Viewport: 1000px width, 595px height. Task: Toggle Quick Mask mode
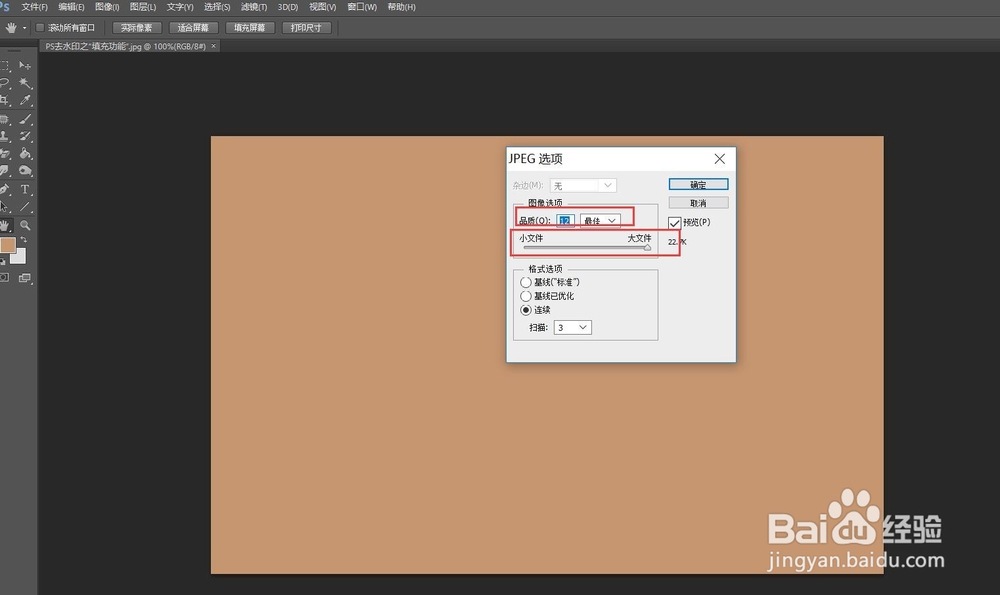pos(4,278)
